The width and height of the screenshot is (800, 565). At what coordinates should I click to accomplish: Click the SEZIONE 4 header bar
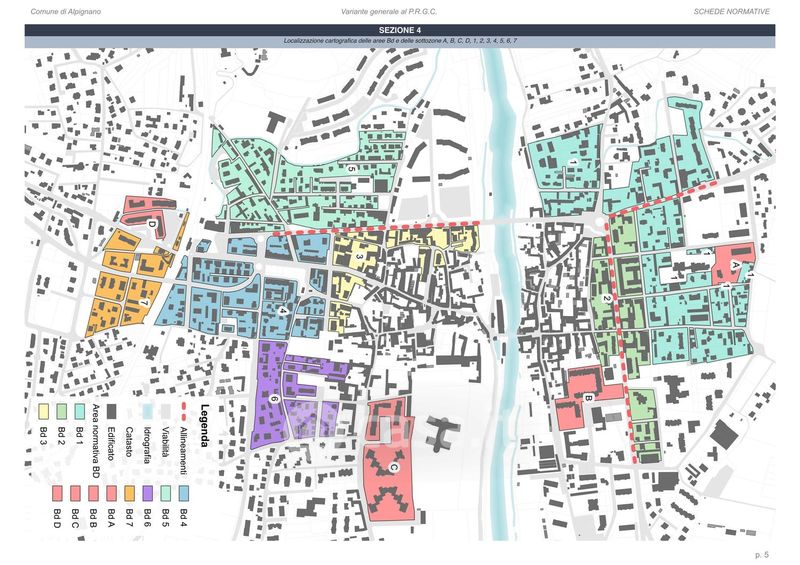click(x=400, y=31)
